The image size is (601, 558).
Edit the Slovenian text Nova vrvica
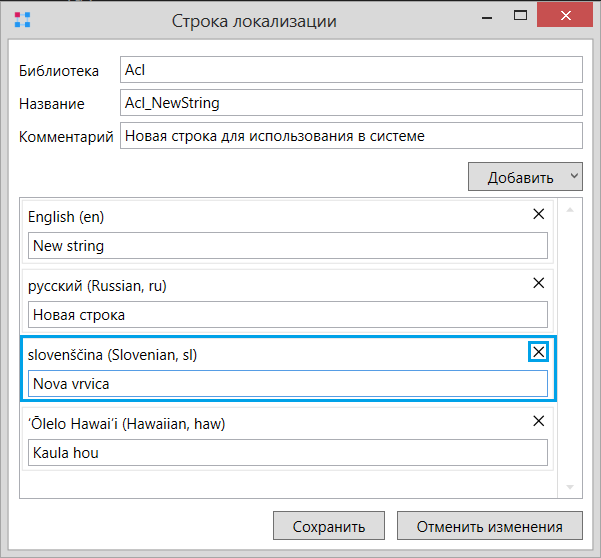click(x=288, y=383)
